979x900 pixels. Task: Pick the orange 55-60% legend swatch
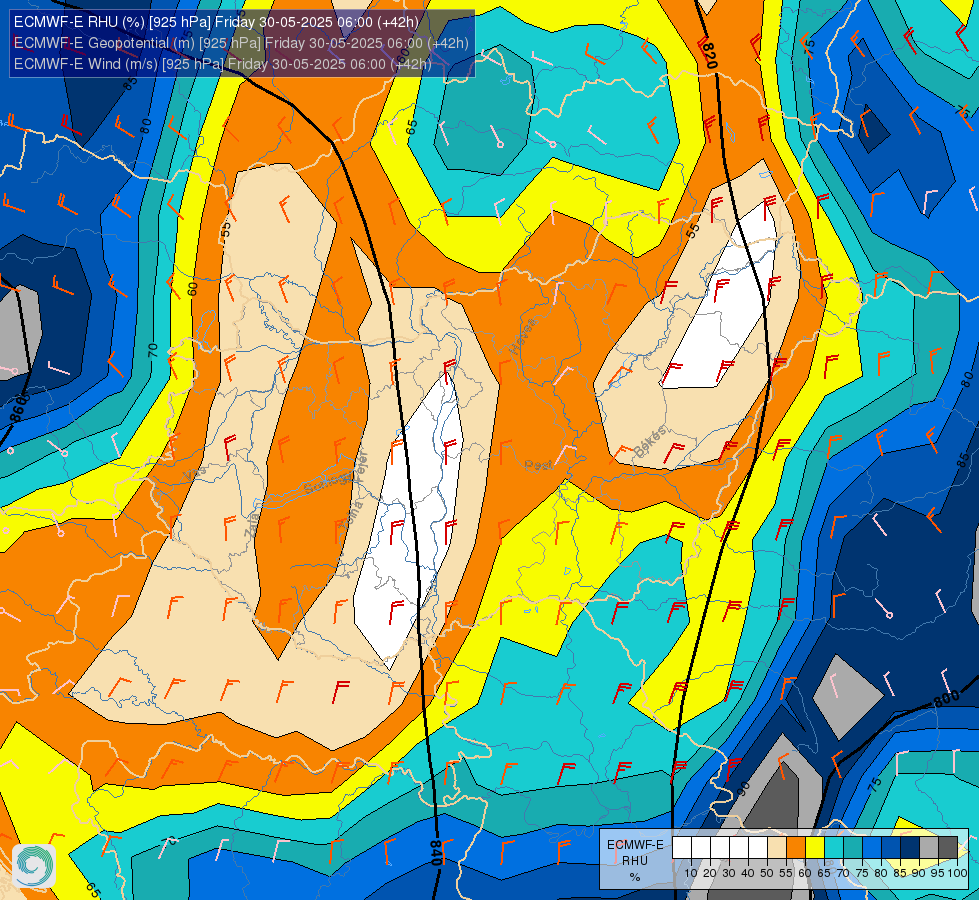point(796,847)
